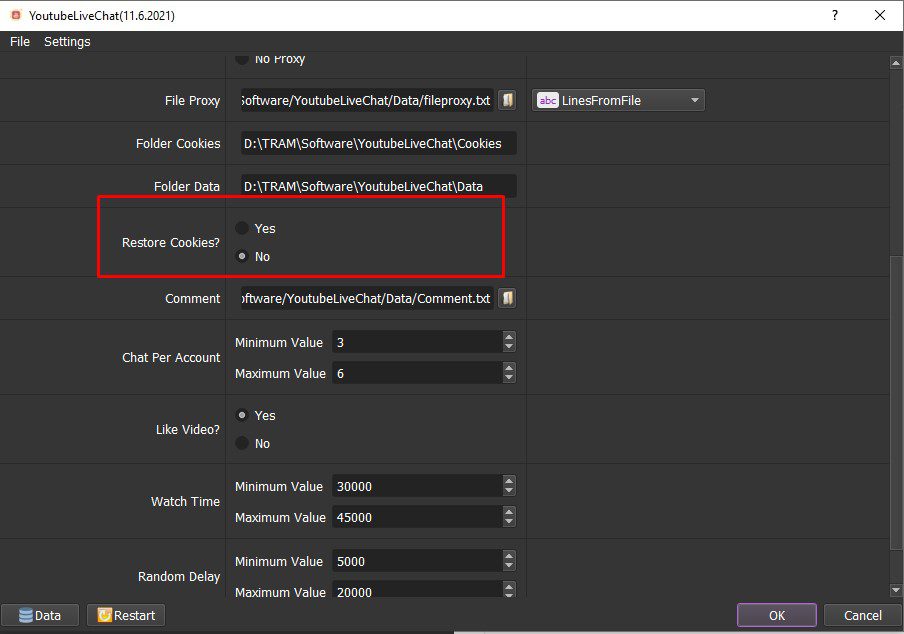This screenshot has width=904, height=634.
Task: Click Chat Per Account maximum value field
Action: [x=417, y=373]
